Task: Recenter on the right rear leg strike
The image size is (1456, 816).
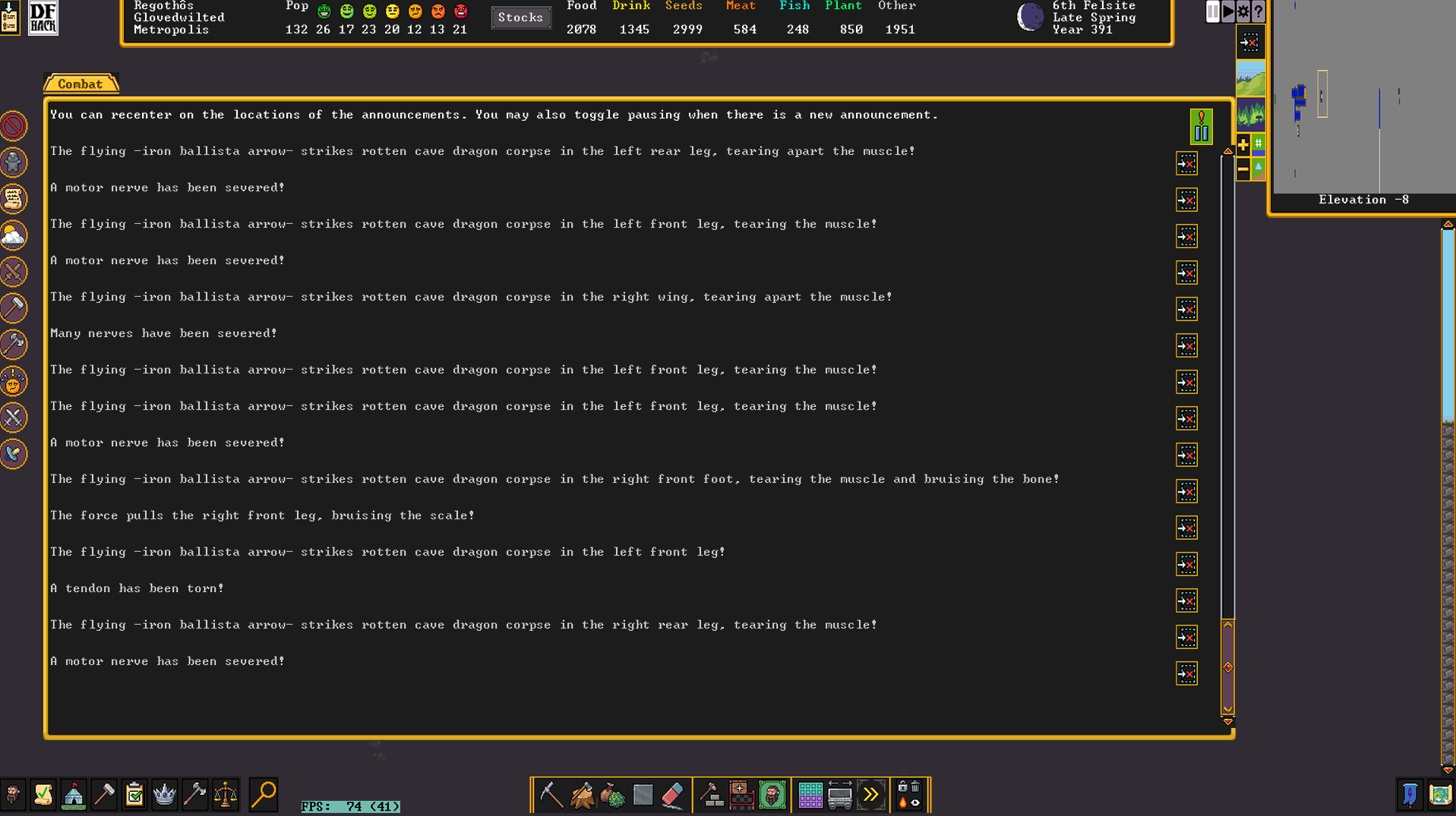Action: [x=1186, y=637]
